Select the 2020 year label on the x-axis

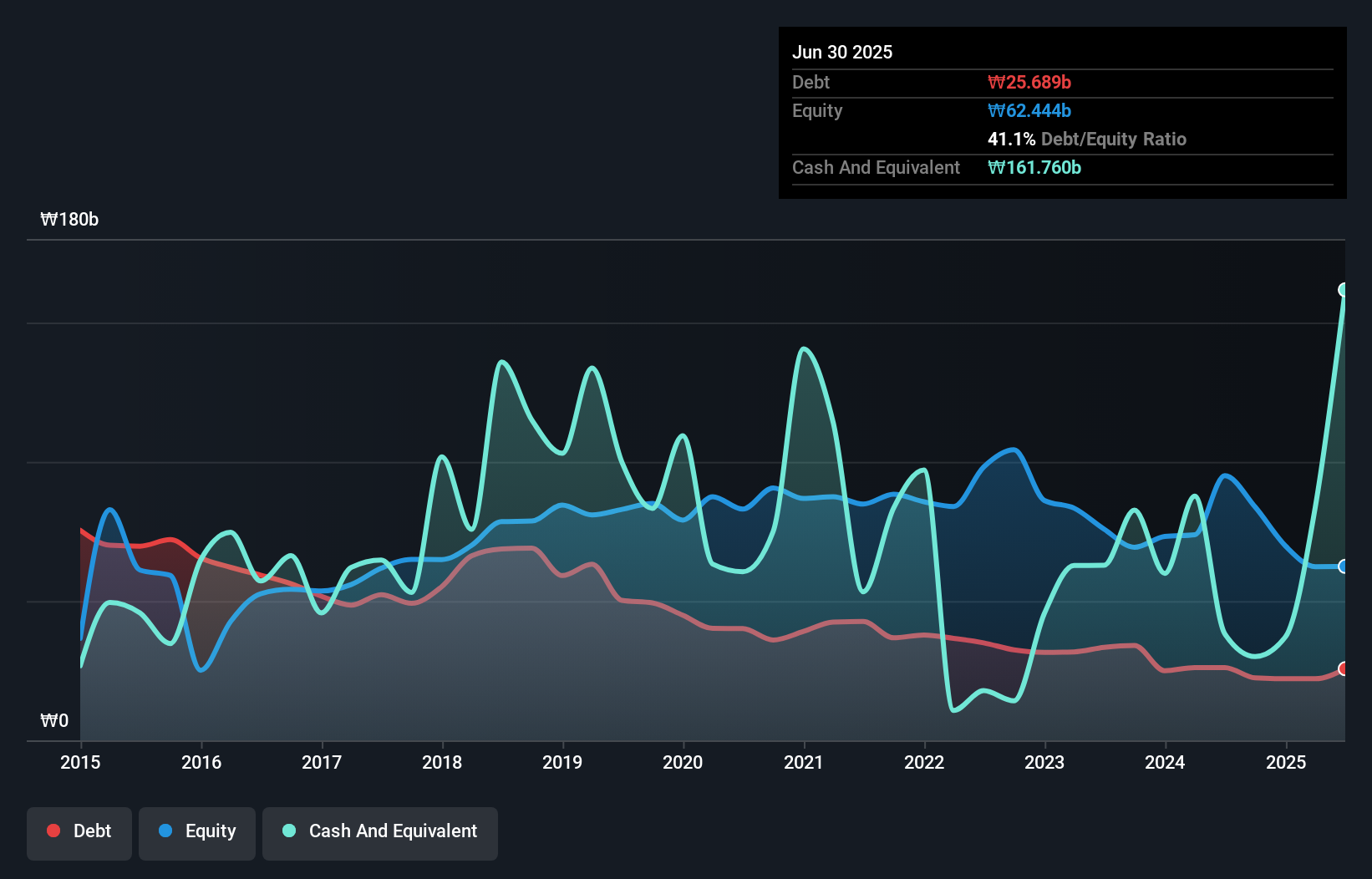(x=682, y=762)
